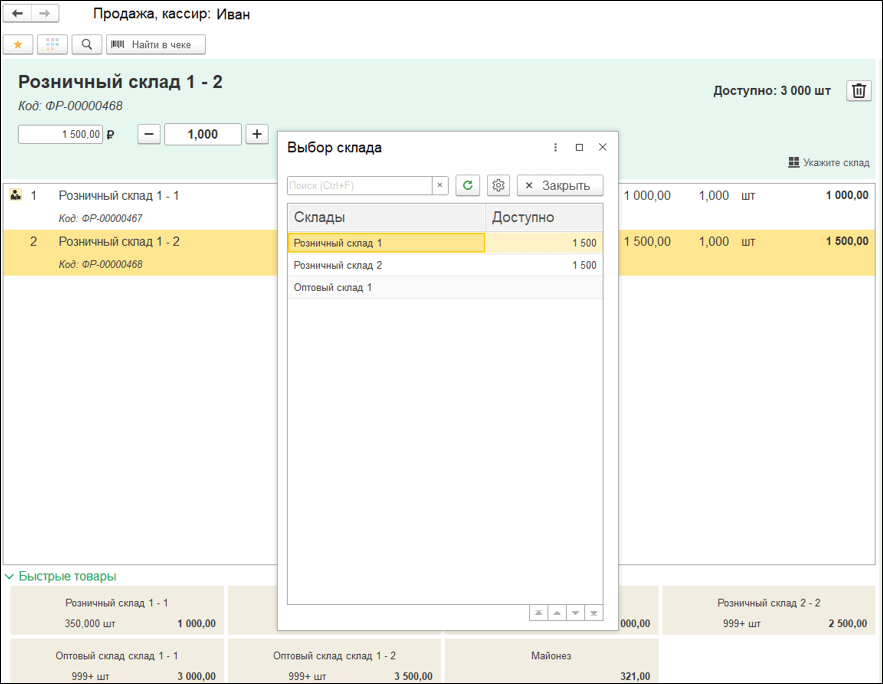The width and height of the screenshot is (883, 684).
Task: Decrease quantity with minus button
Action: coord(149,134)
